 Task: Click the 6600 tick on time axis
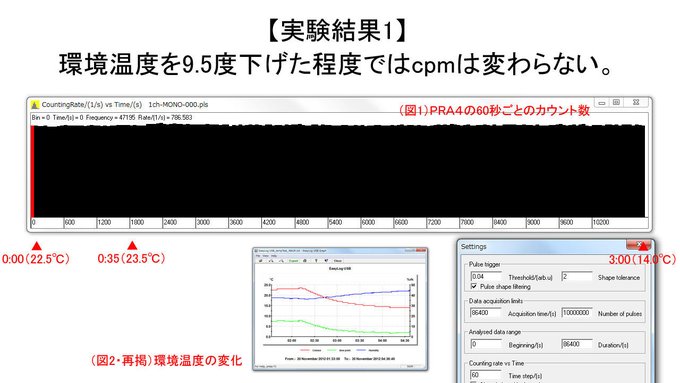tap(401, 223)
